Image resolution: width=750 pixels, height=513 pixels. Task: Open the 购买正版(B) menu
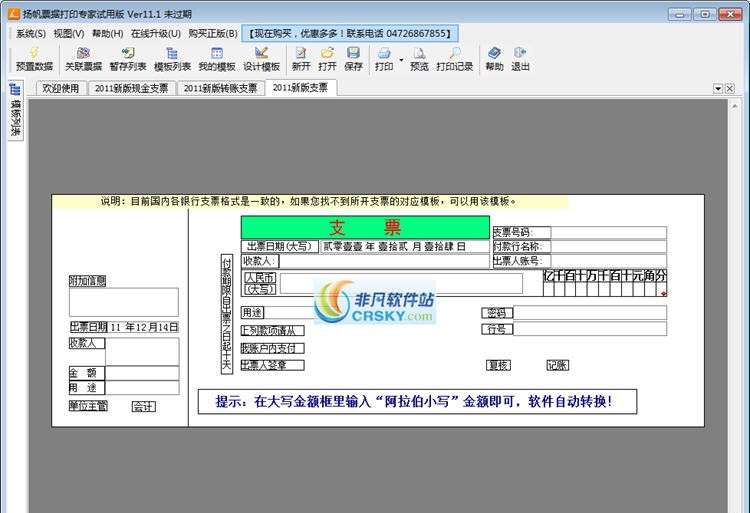pos(213,33)
